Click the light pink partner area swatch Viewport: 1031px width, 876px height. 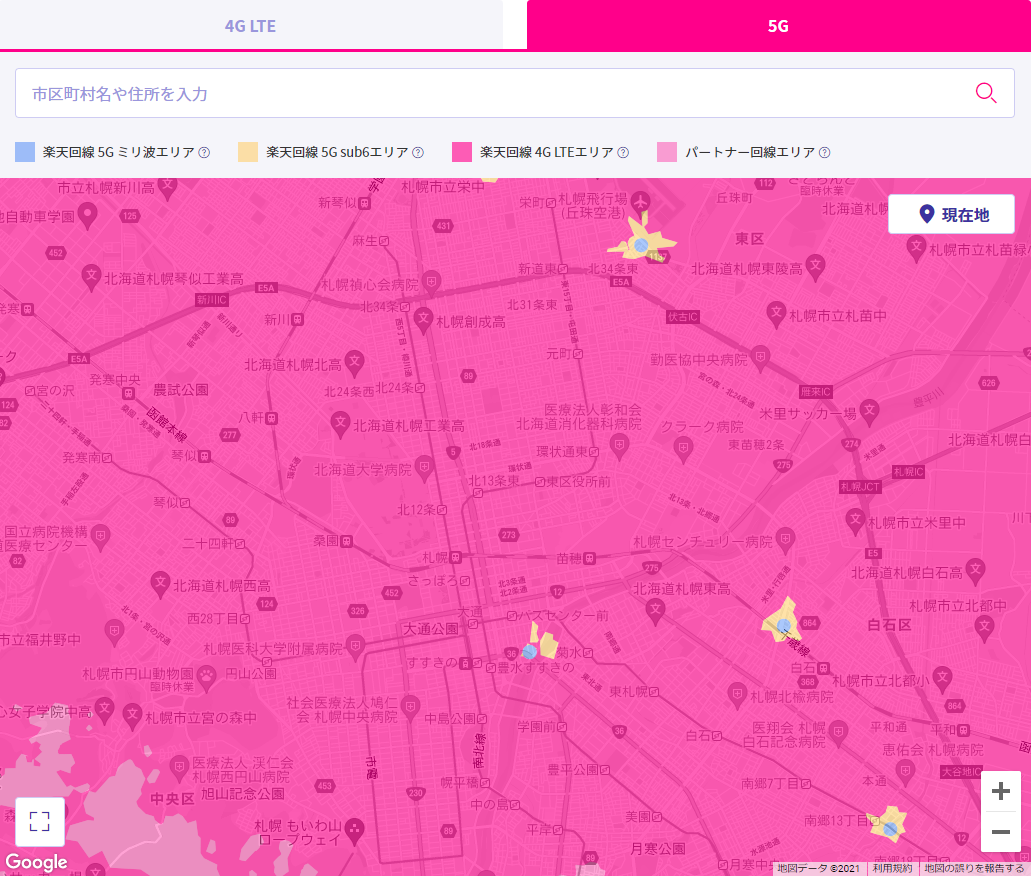coord(667,152)
